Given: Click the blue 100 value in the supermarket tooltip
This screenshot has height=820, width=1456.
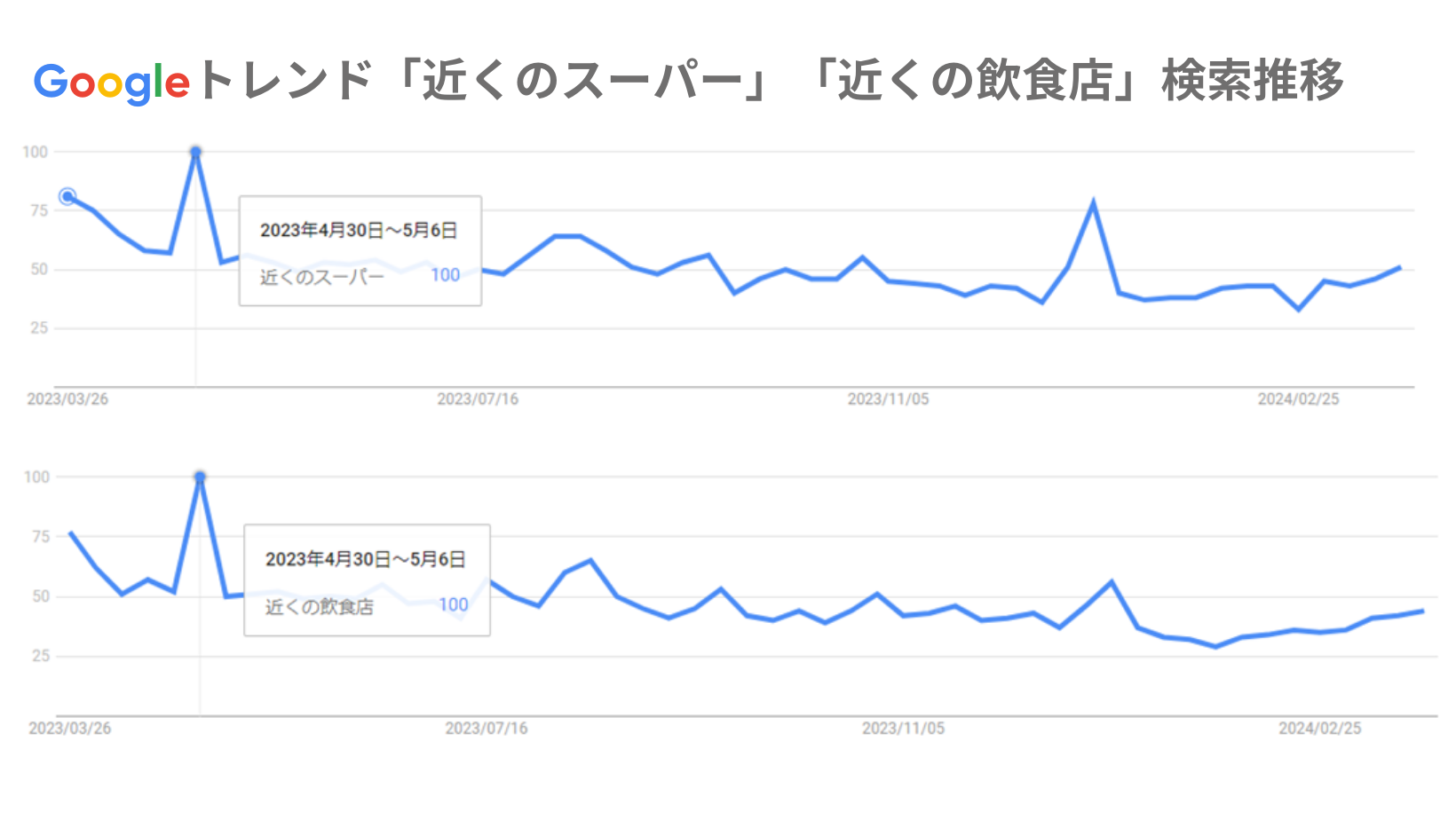Looking at the screenshot, I should click(445, 275).
